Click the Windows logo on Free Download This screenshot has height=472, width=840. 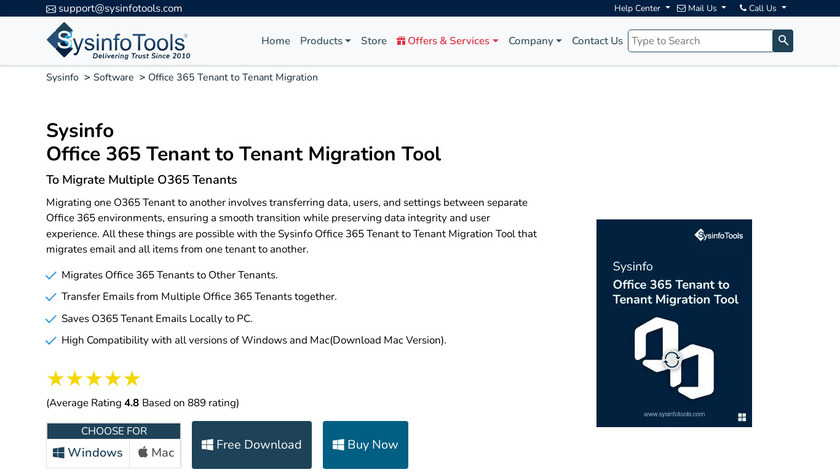coord(207,445)
